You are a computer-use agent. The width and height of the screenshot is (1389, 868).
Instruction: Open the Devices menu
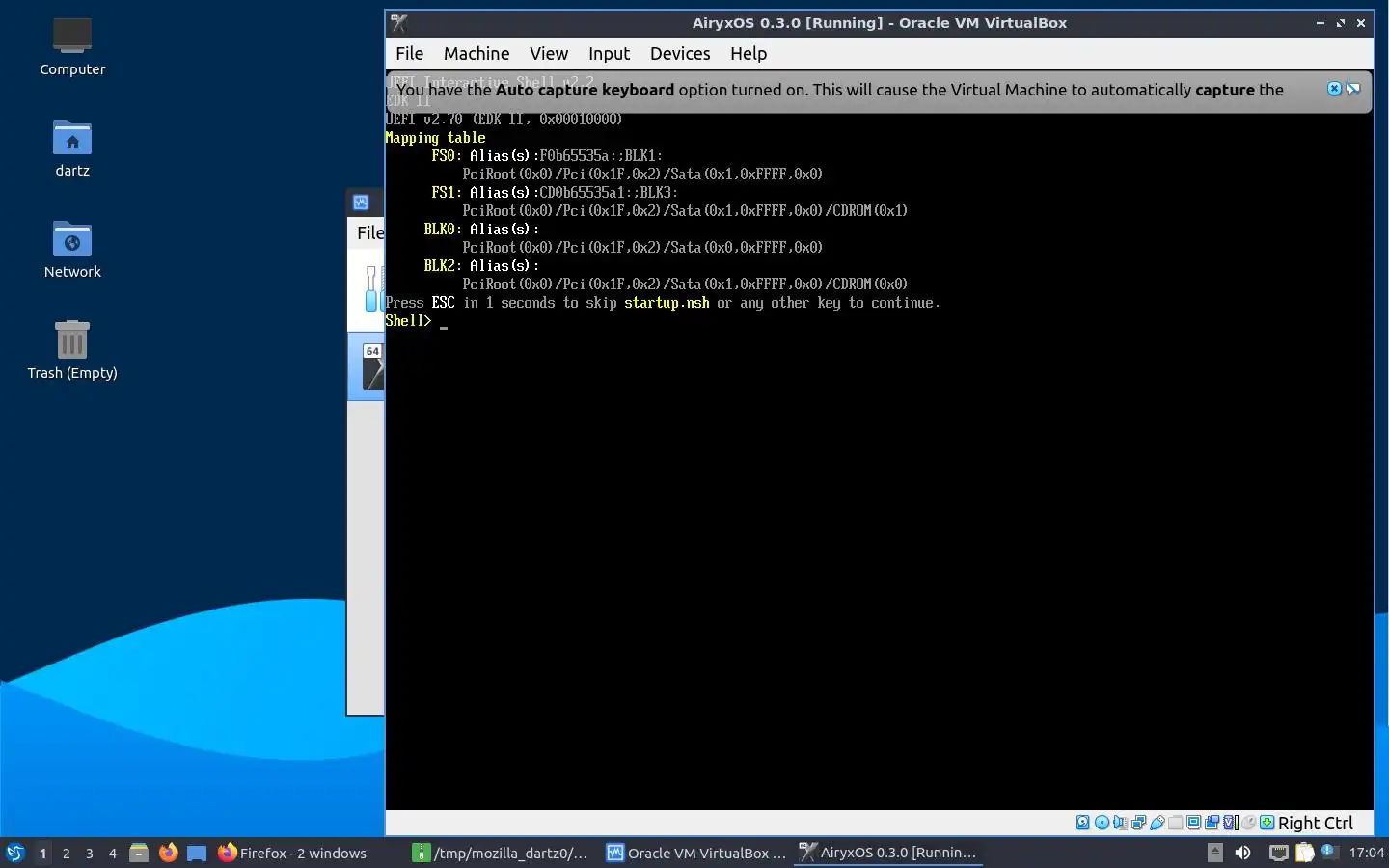(680, 54)
